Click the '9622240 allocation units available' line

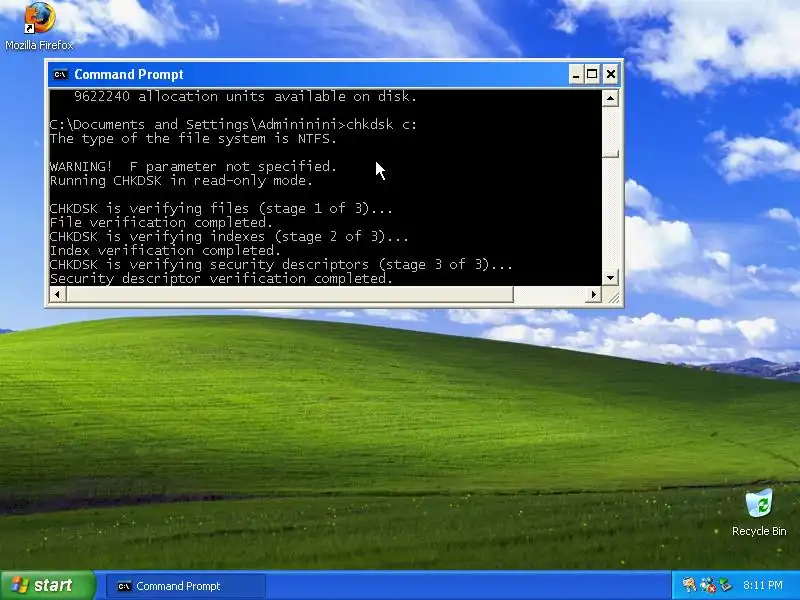point(245,96)
